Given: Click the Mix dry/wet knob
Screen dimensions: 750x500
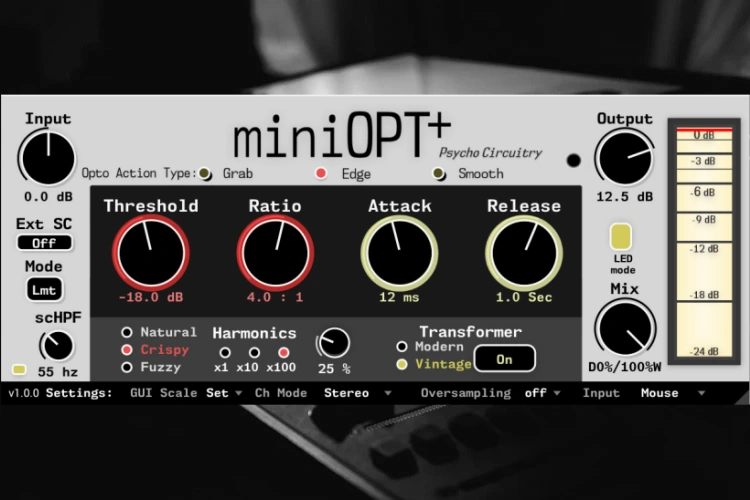Looking at the screenshot, I should (625, 329).
